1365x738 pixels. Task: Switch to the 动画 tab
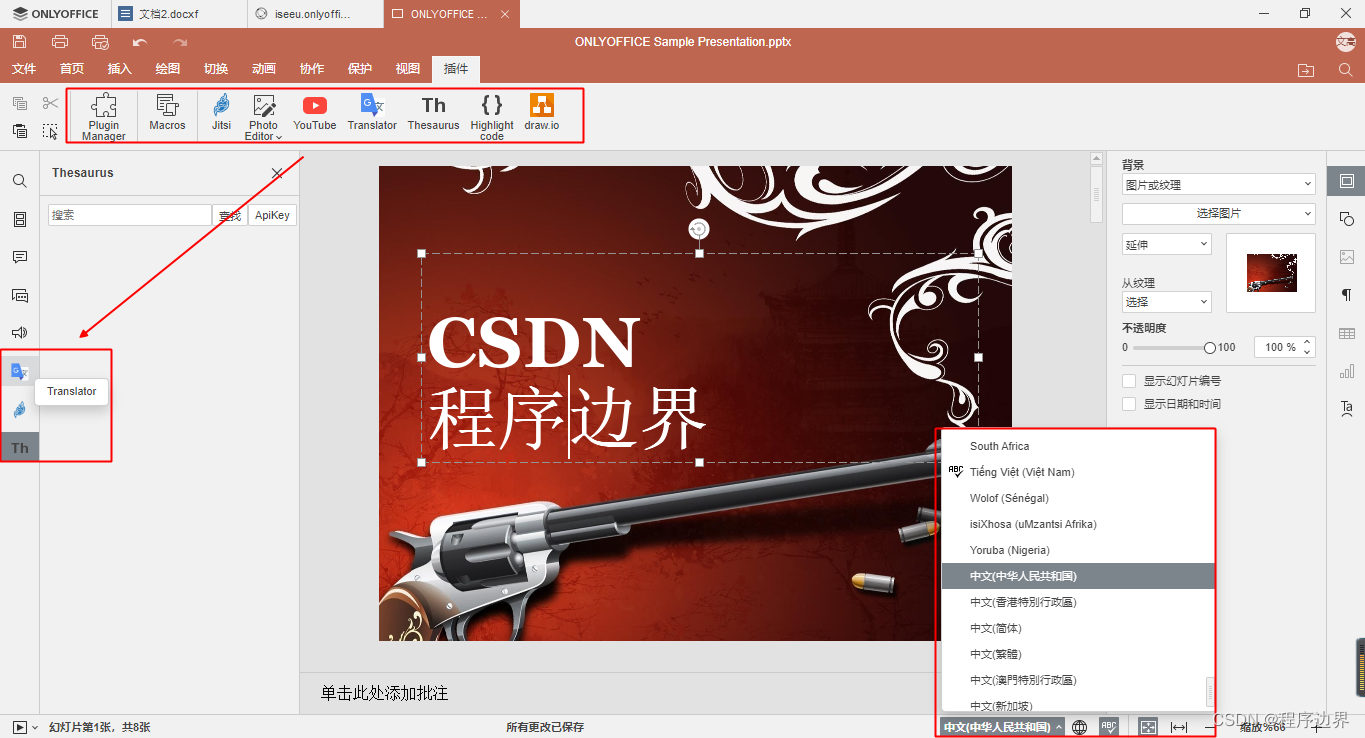tap(264, 69)
